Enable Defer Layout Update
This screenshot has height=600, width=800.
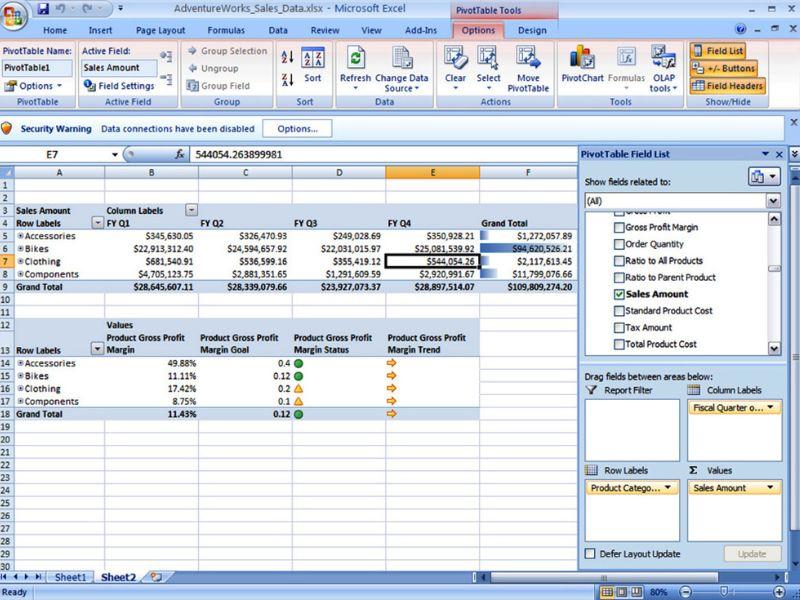pos(592,553)
